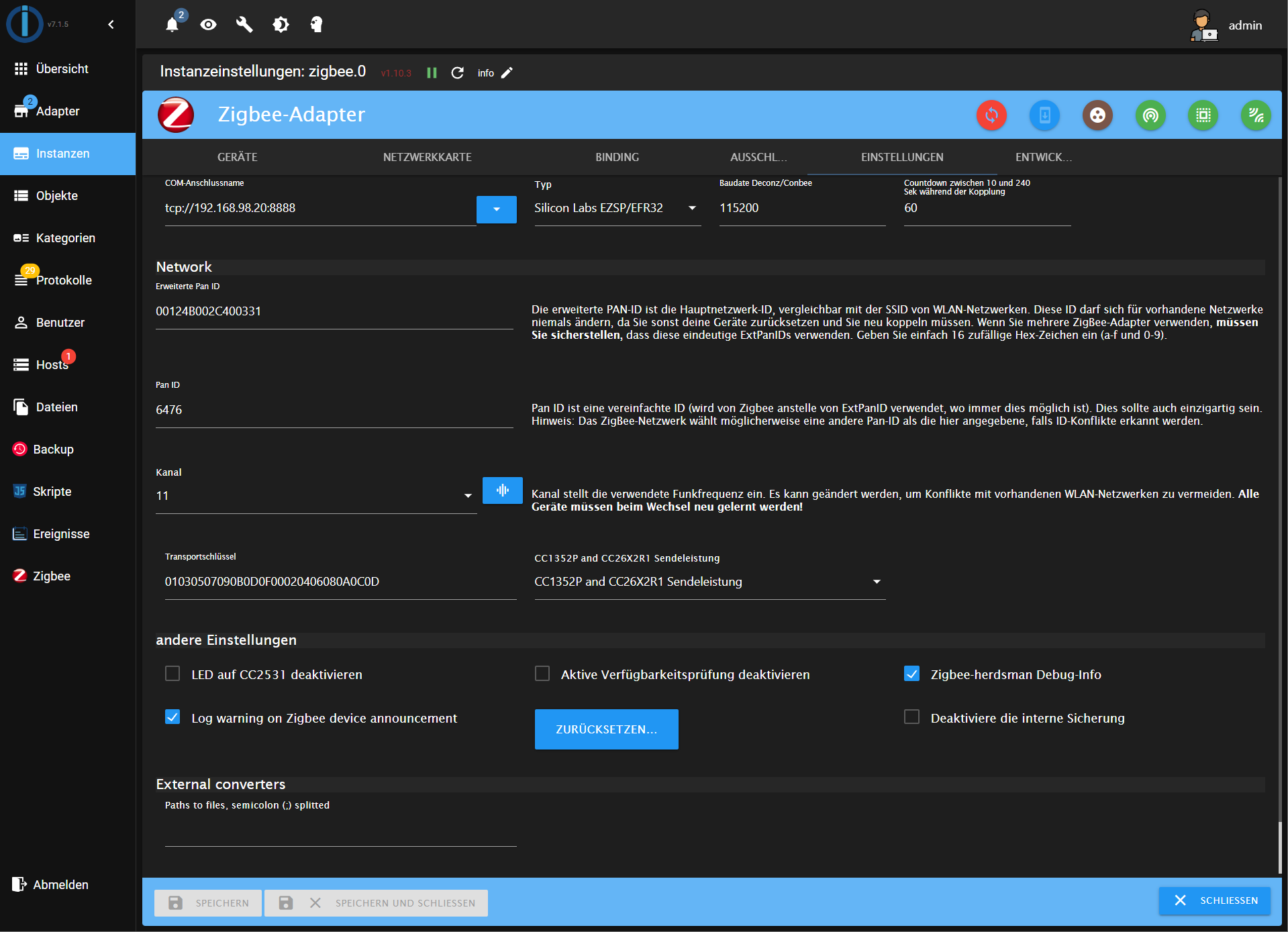This screenshot has height=932, width=1288.
Task: Click the green touchlink reset icon
Action: pyautogui.click(x=1150, y=115)
